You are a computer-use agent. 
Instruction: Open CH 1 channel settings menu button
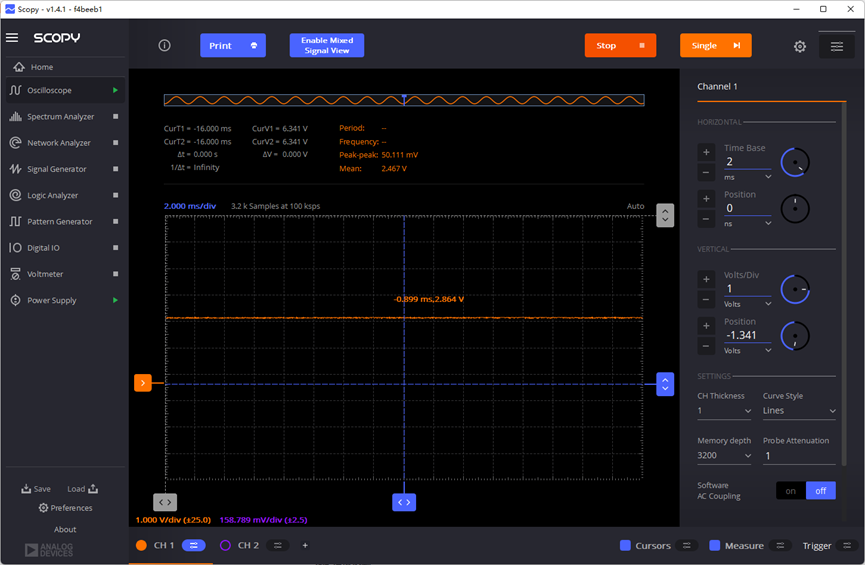(x=194, y=545)
